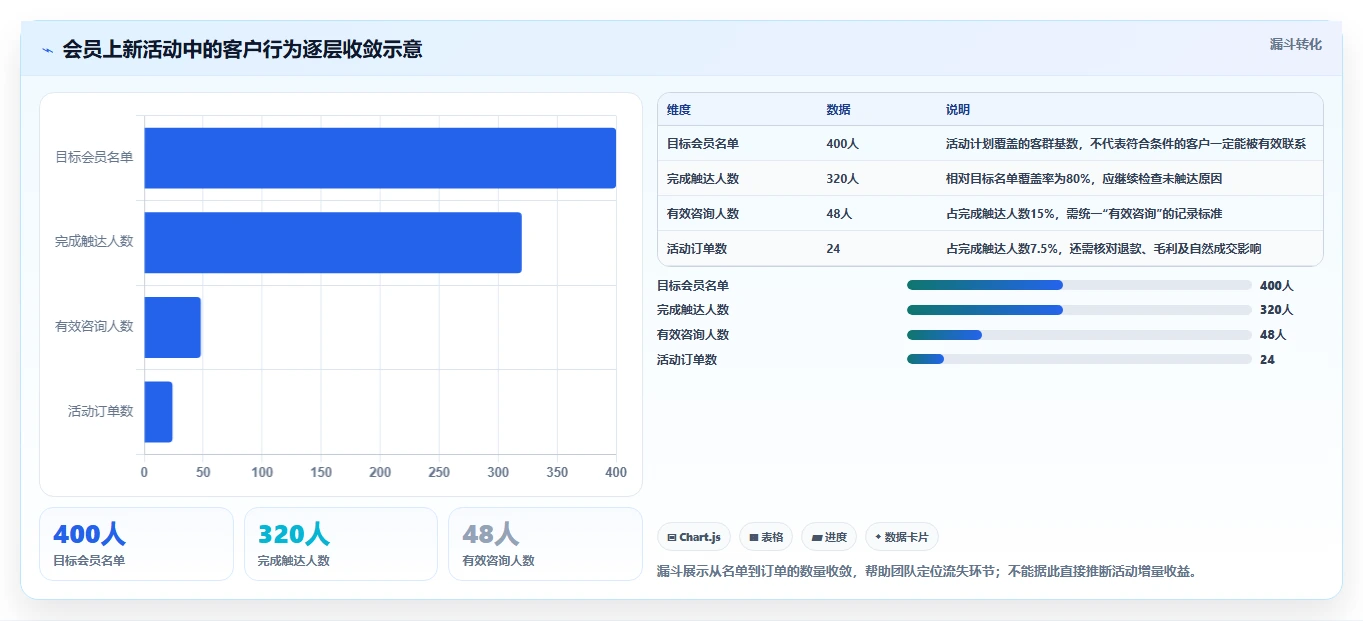Click the 有效咨询人数 y-axis label in chart
Image resolution: width=1363 pixels, height=621 pixels.
[94, 327]
